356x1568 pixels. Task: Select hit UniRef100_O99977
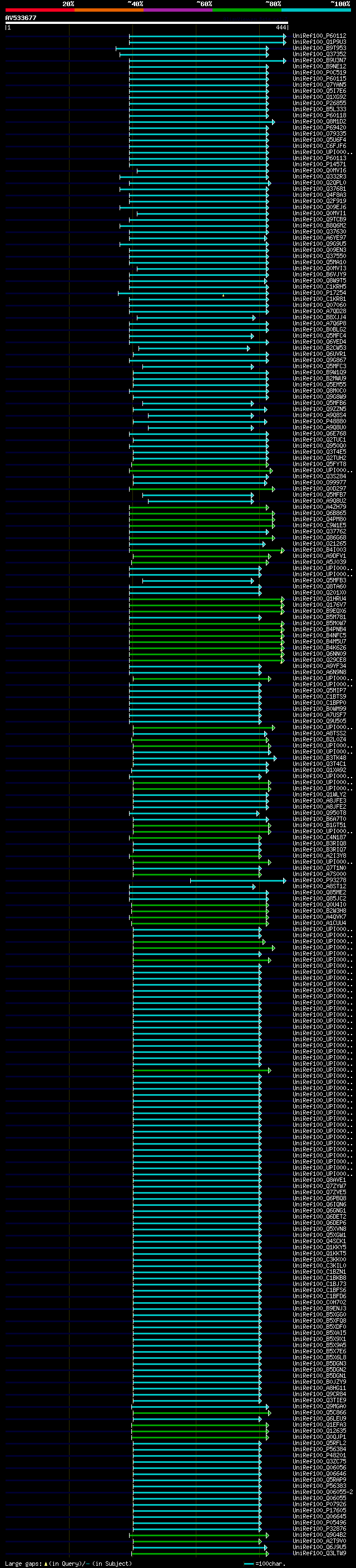coord(319,483)
